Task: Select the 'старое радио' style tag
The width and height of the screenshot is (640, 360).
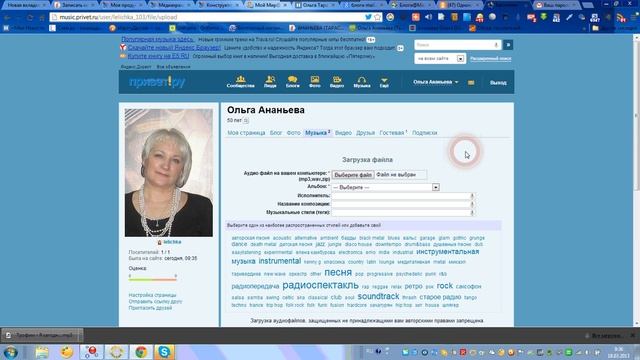Action: (440, 297)
